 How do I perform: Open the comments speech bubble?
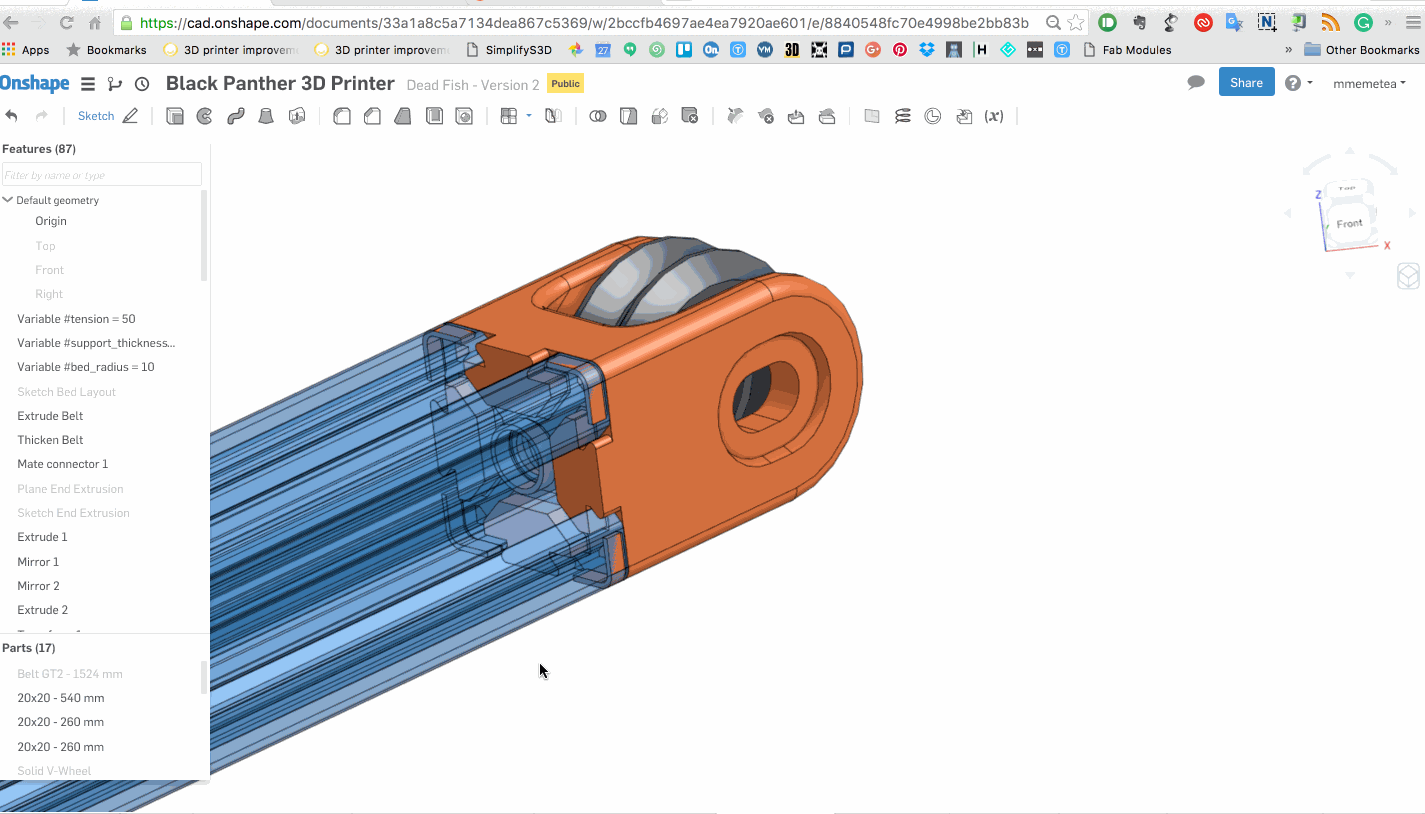point(1196,83)
